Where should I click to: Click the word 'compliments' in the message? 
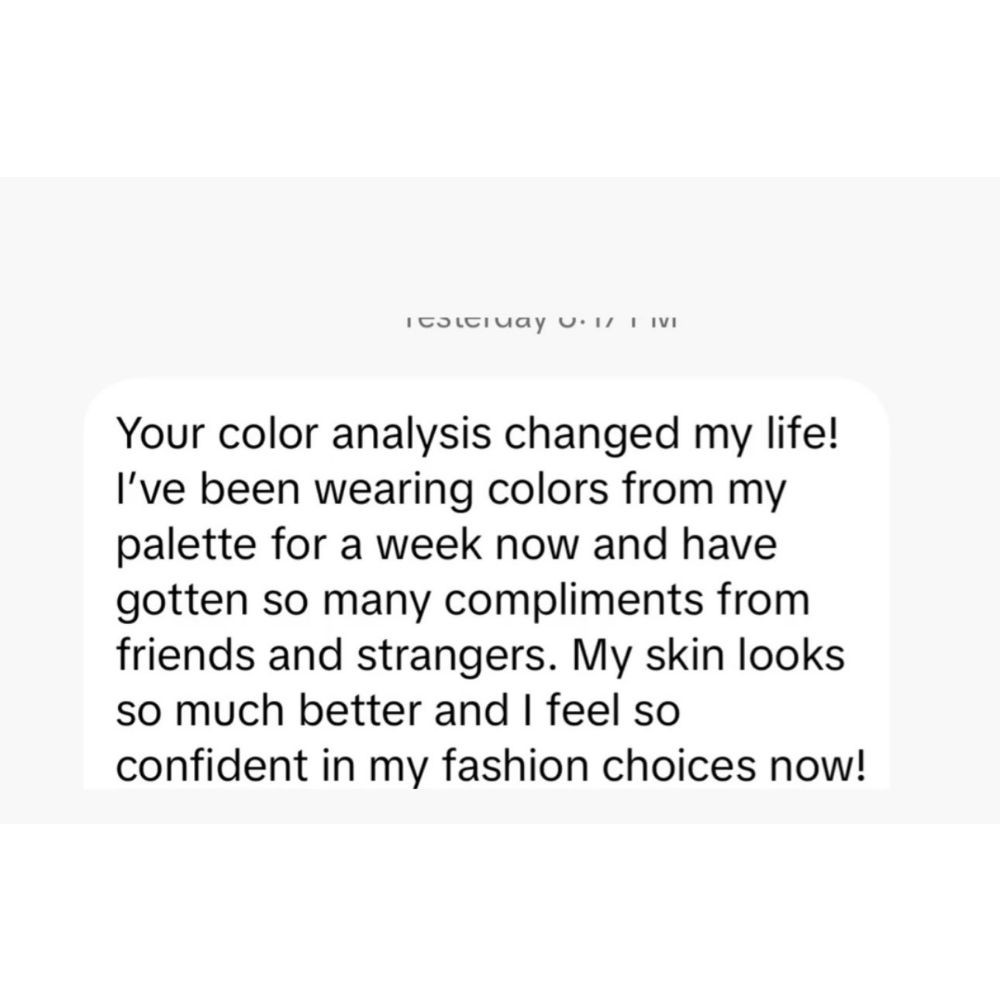click(573, 601)
